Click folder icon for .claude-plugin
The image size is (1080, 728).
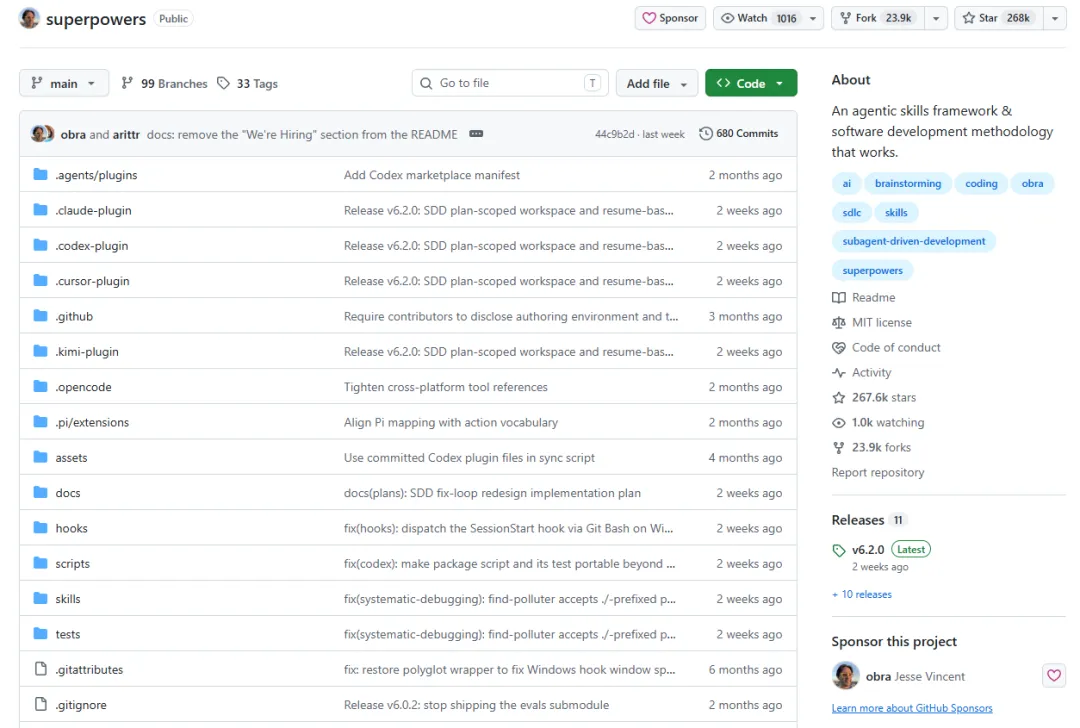(41, 209)
